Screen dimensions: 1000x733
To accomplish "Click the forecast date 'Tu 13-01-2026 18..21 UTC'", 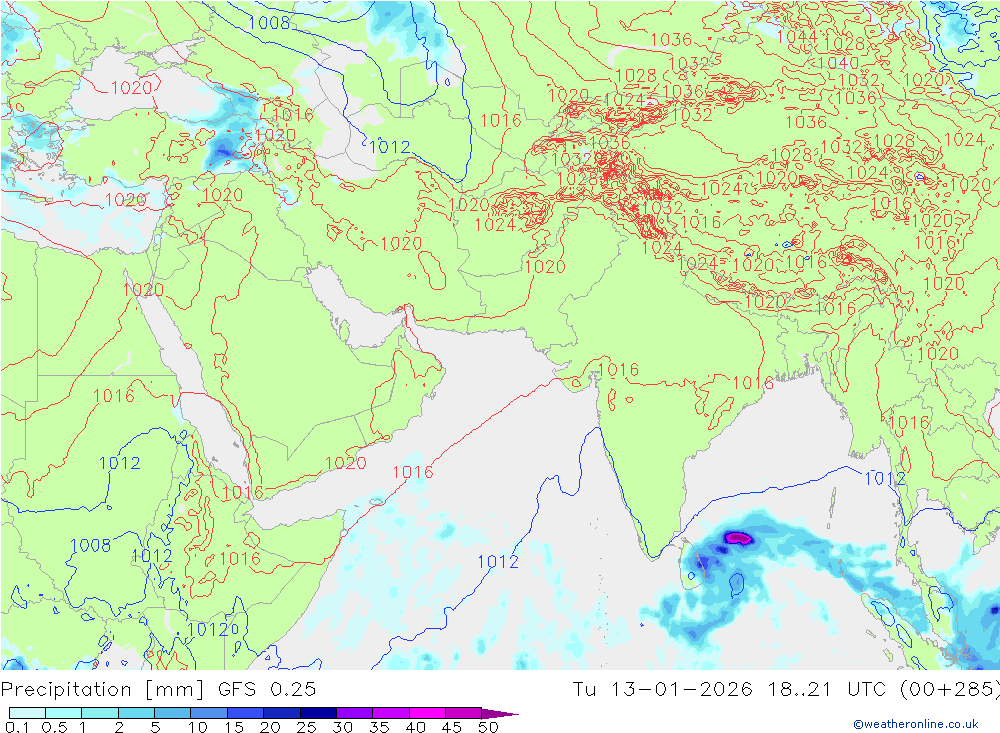I will click(729, 690).
